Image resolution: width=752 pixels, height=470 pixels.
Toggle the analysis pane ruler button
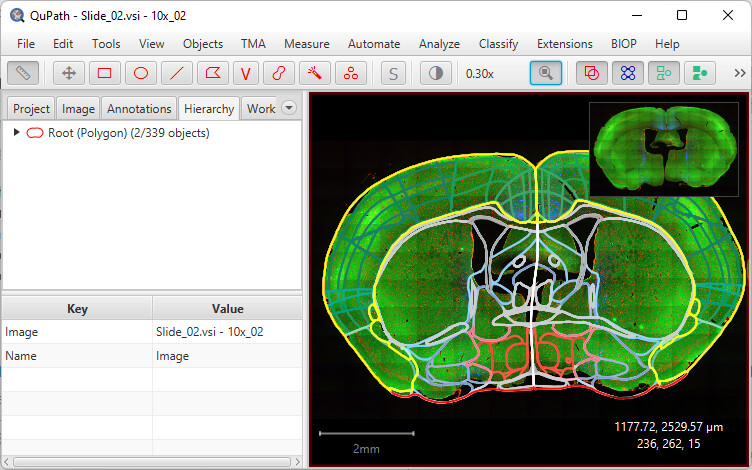click(x=23, y=73)
